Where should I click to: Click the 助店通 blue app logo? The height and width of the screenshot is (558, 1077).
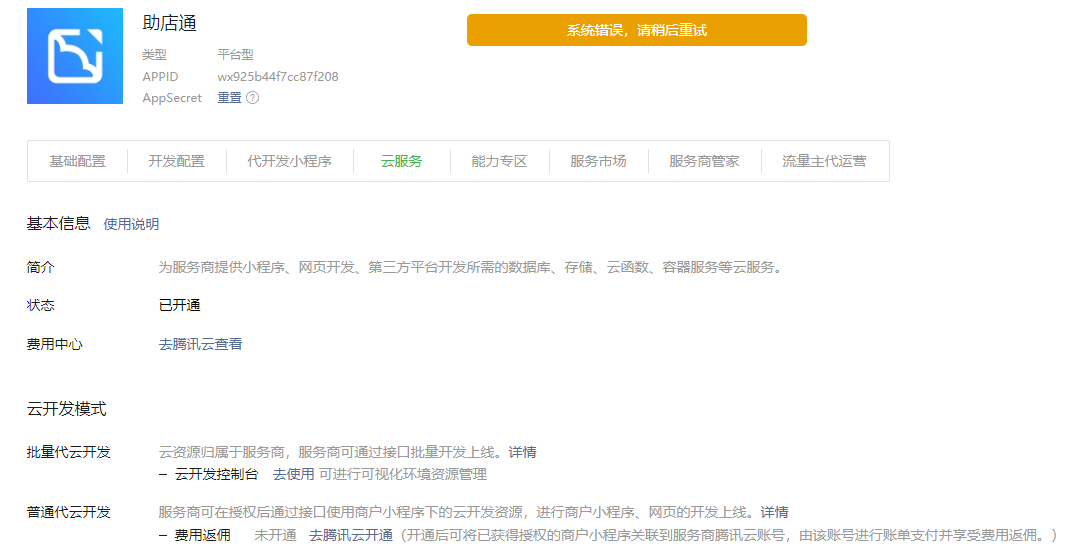pyautogui.click(x=75, y=56)
